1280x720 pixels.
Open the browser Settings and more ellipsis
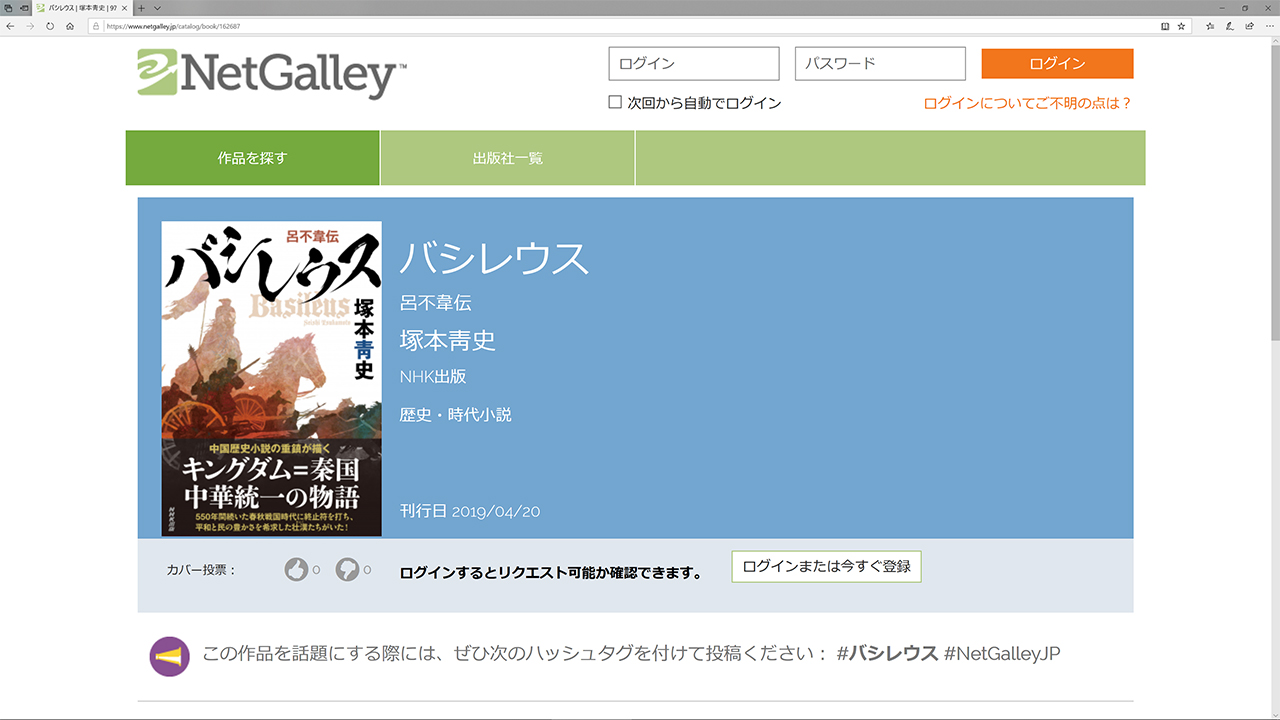[x=1269, y=26]
